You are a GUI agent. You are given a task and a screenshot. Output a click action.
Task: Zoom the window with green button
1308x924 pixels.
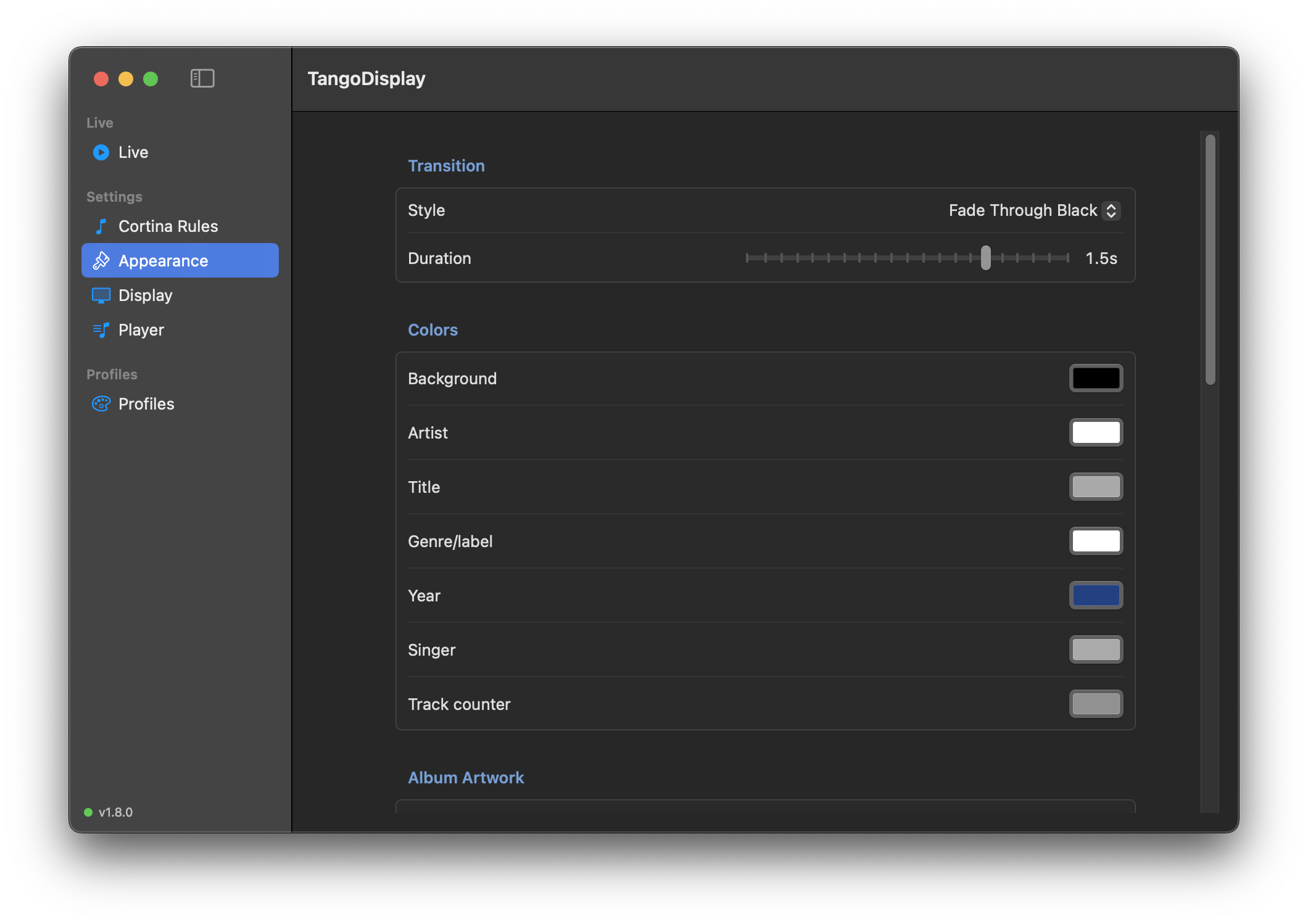[x=151, y=79]
